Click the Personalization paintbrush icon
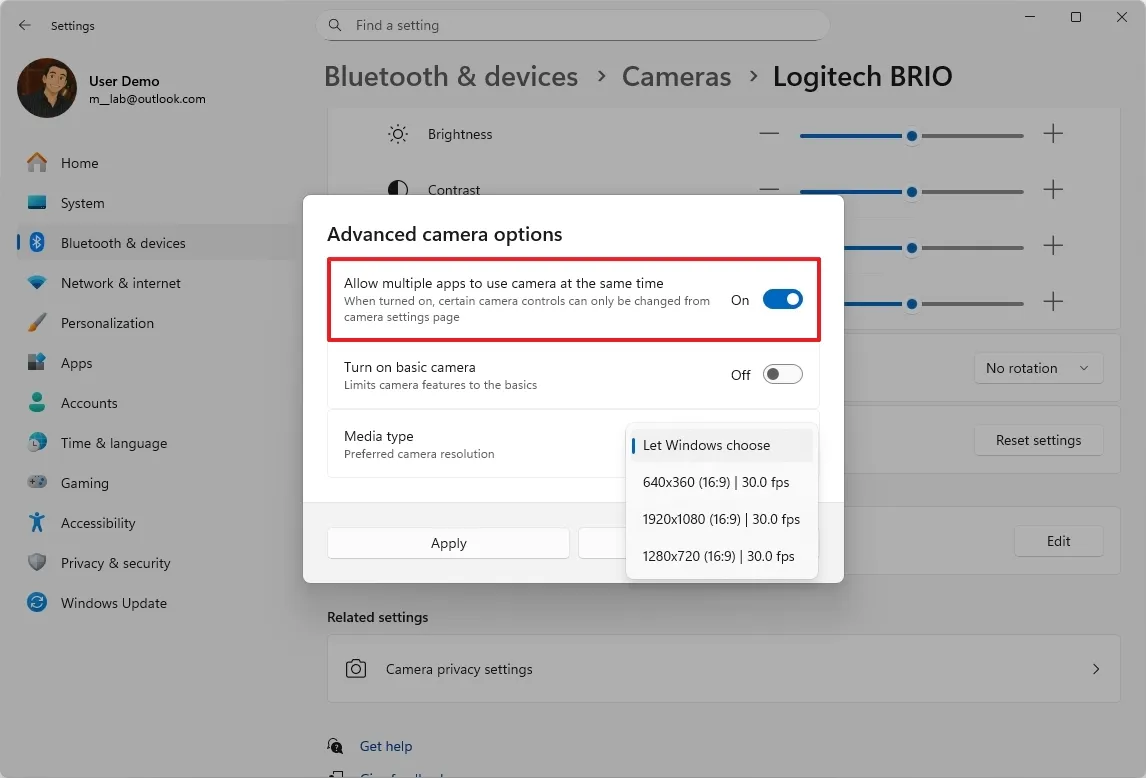The height and width of the screenshot is (778, 1146). point(35,323)
